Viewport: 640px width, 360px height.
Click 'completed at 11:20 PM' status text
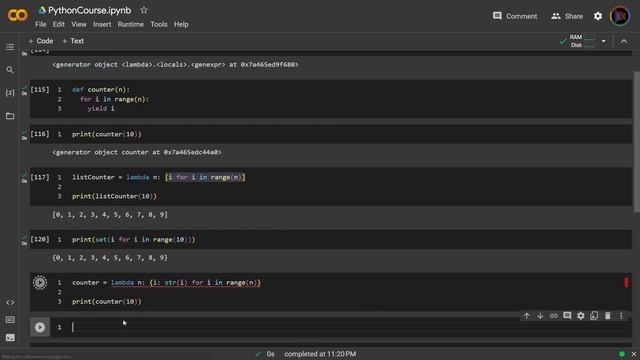tap(320, 354)
